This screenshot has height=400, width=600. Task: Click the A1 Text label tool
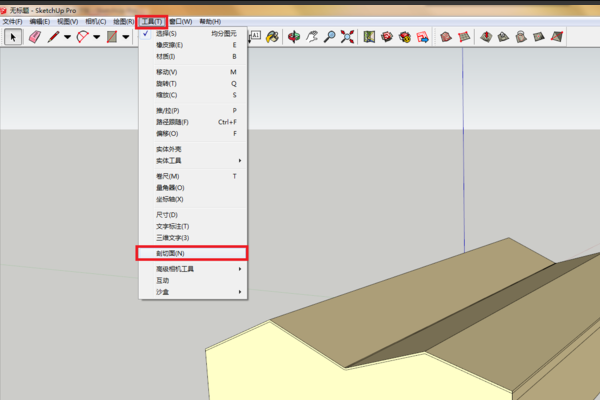coord(255,37)
